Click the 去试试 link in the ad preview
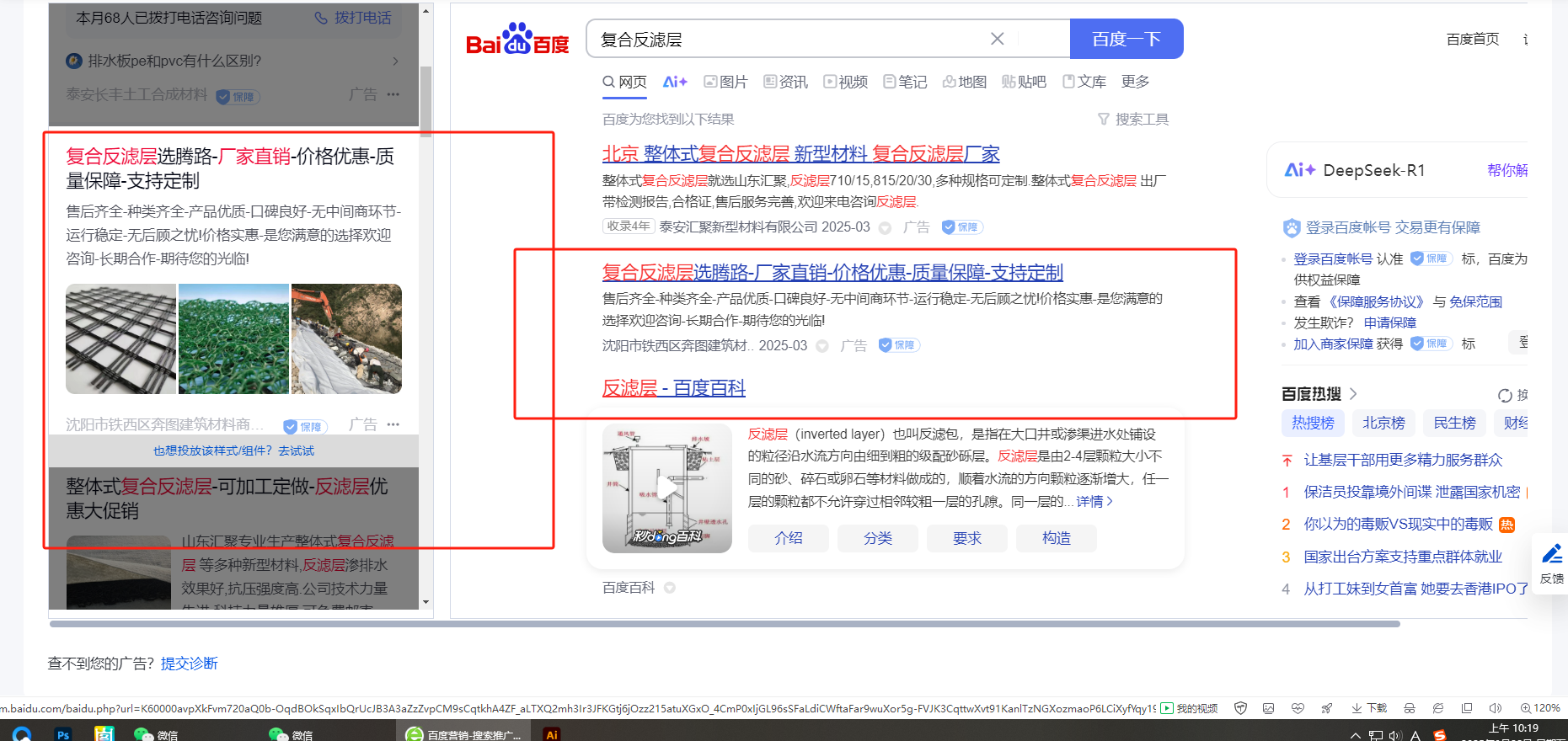This screenshot has height=741, width=1568. [x=297, y=451]
